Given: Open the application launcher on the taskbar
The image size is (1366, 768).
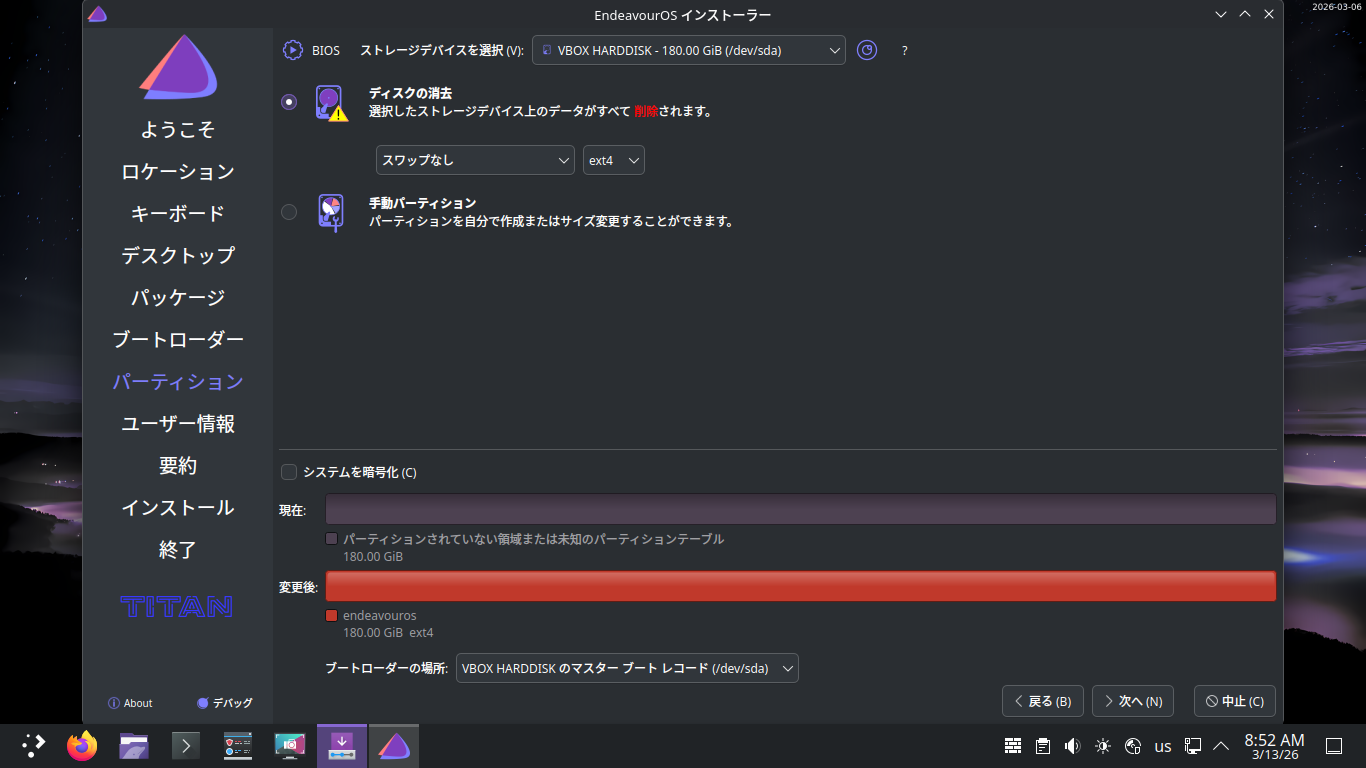Looking at the screenshot, I should tap(34, 745).
